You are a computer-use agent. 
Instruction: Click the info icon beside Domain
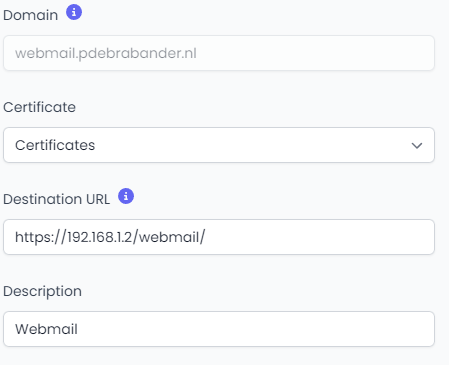74,12
